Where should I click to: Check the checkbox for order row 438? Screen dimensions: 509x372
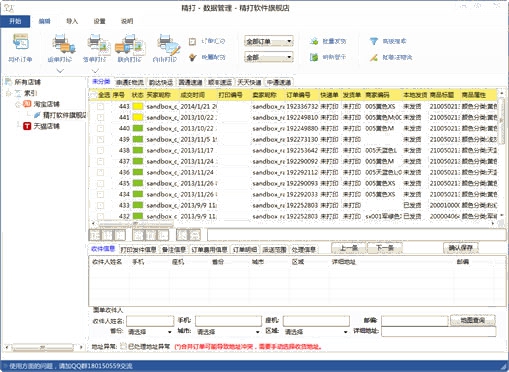100,151
